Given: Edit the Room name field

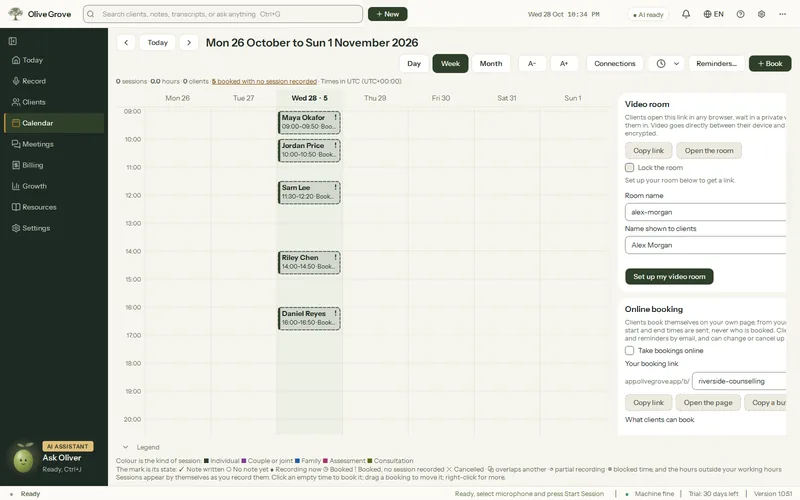Looking at the screenshot, I should [x=706, y=212].
